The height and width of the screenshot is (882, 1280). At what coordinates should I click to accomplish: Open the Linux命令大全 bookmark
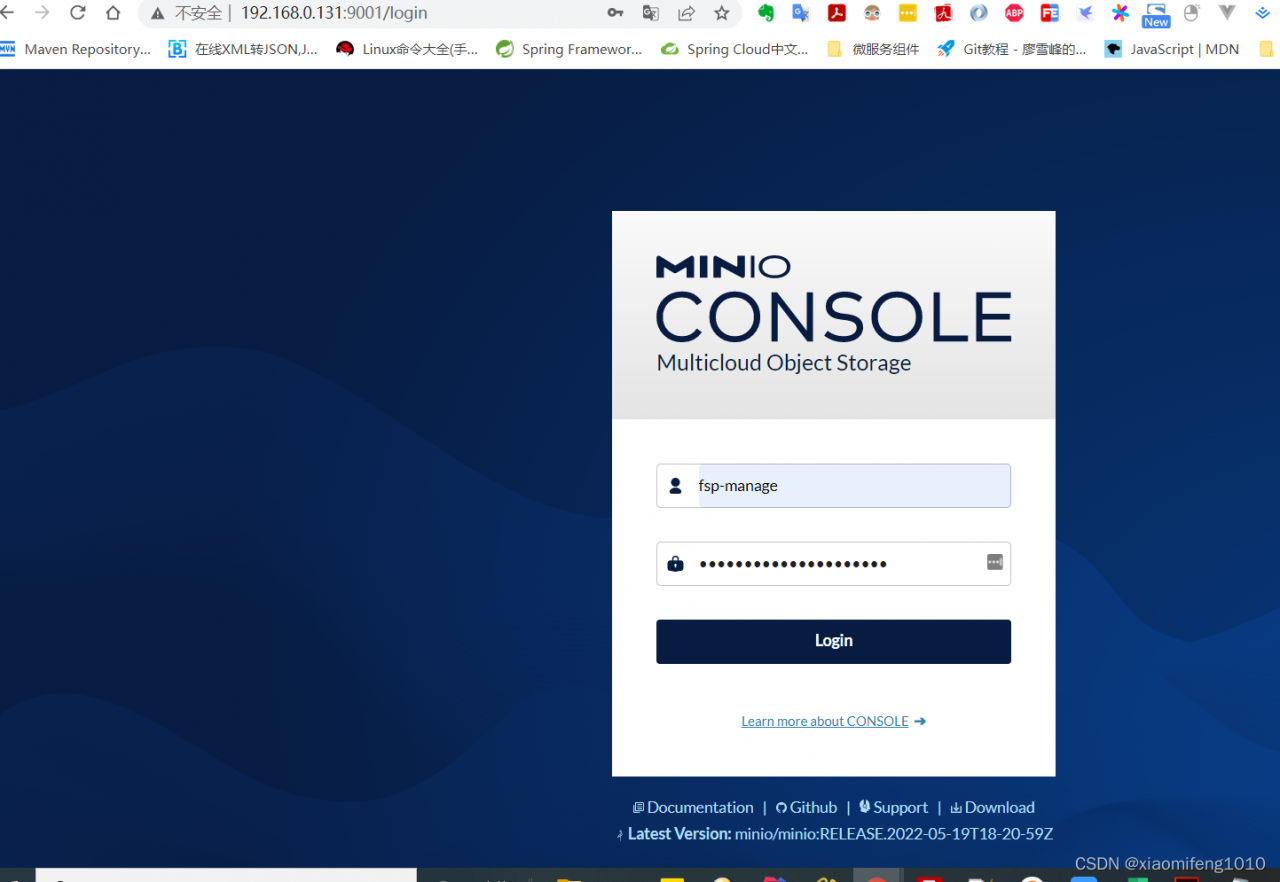pos(407,49)
